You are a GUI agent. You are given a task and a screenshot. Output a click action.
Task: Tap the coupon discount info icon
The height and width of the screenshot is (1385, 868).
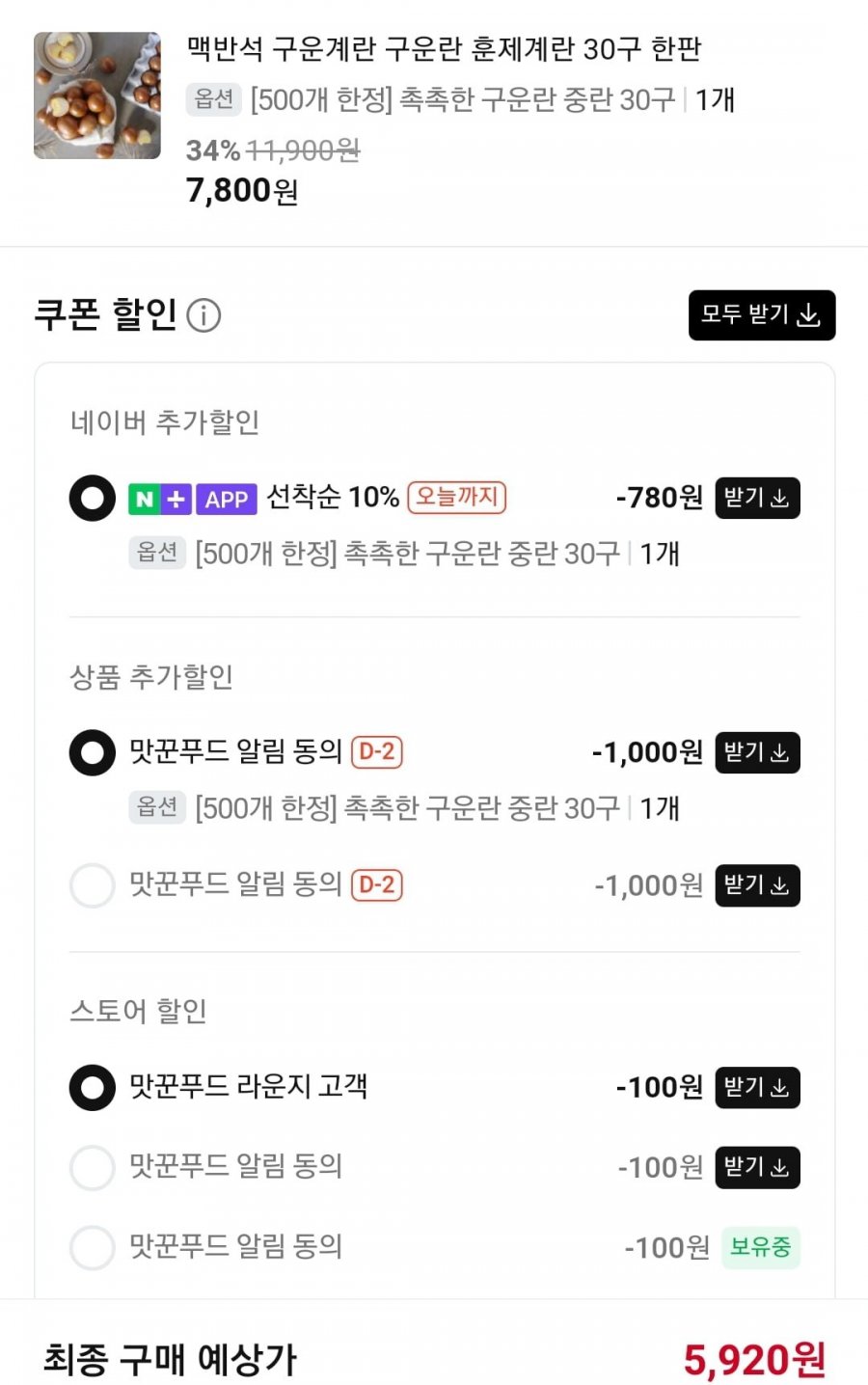(203, 315)
